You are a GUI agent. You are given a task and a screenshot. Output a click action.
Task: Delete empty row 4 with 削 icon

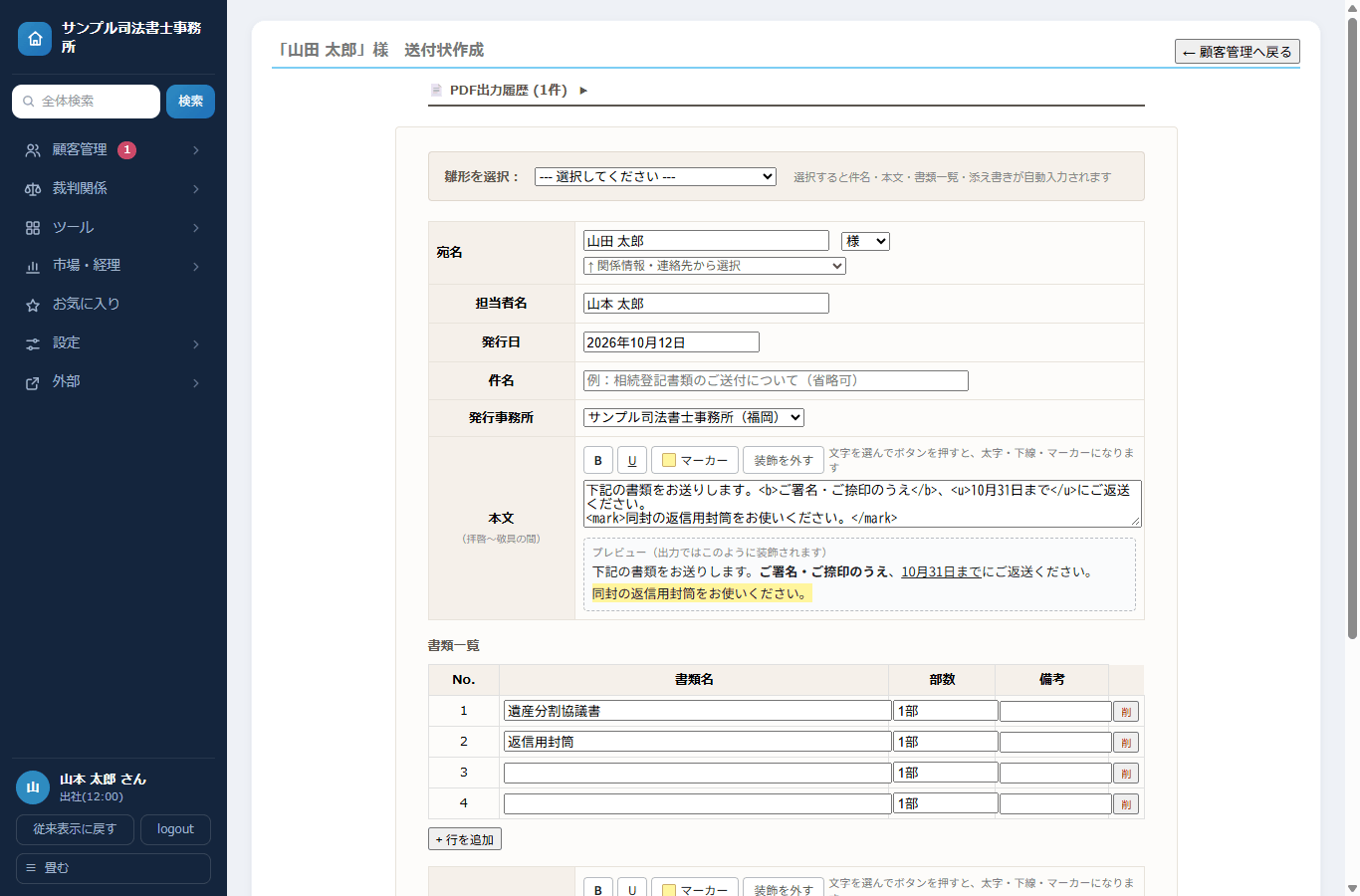coord(1126,804)
